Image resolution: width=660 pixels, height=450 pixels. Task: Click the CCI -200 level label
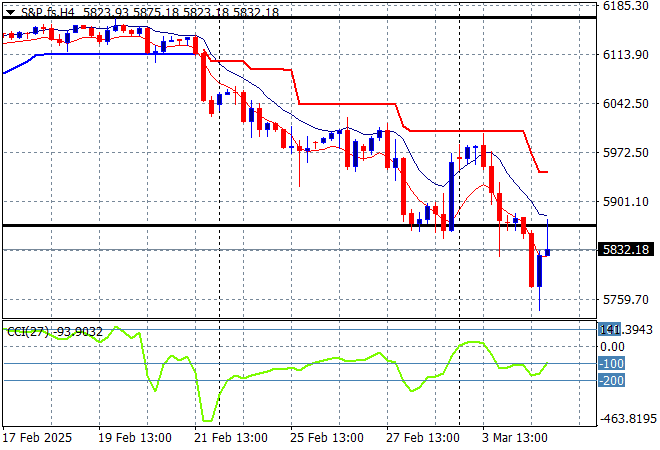pos(612,381)
